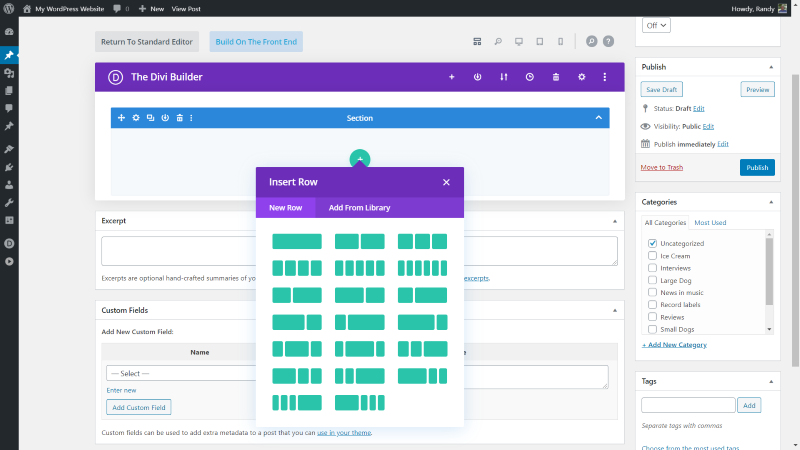Open Divi Builder page settings gear
The height and width of the screenshot is (450, 800).
tap(582, 77)
